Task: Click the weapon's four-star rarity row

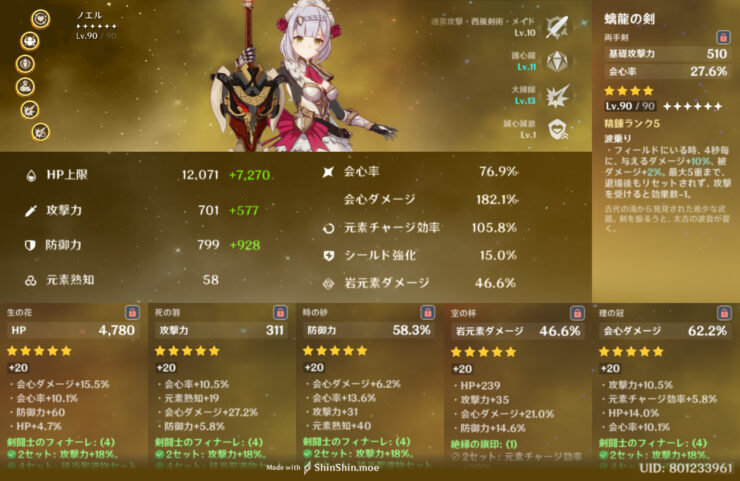Action: [x=629, y=91]
